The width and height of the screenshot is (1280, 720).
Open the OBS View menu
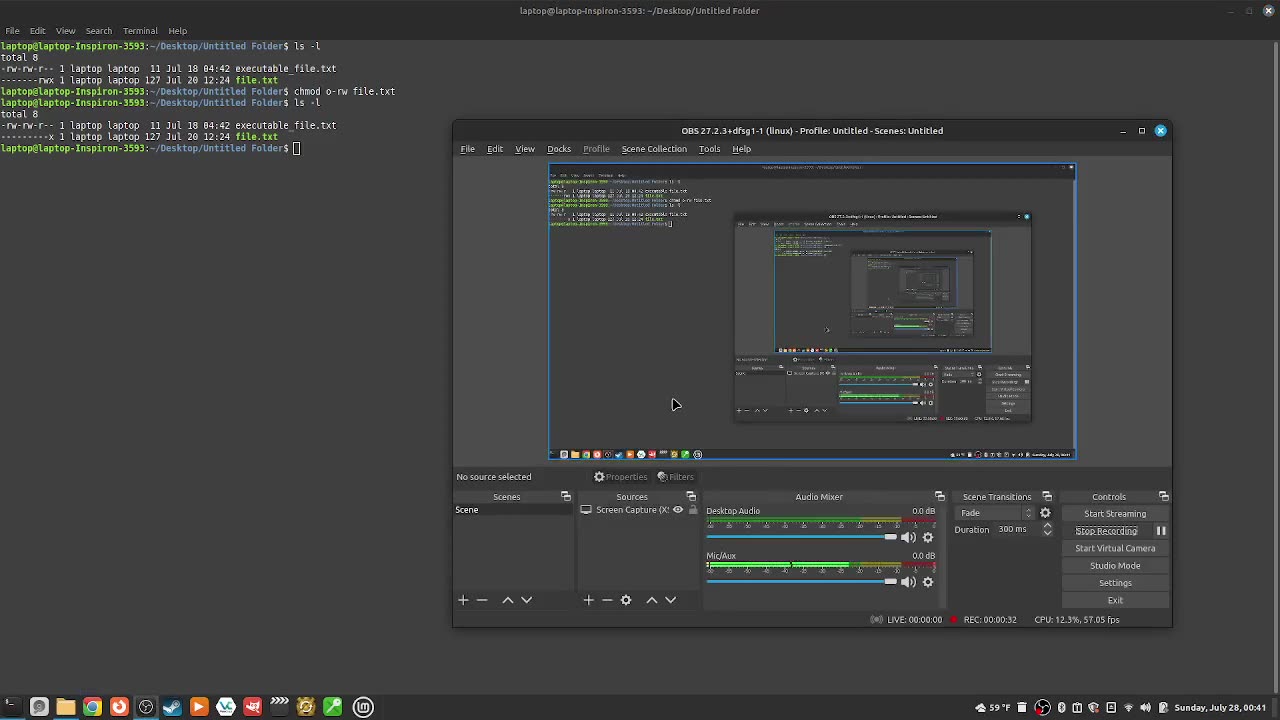pos(525,149)
